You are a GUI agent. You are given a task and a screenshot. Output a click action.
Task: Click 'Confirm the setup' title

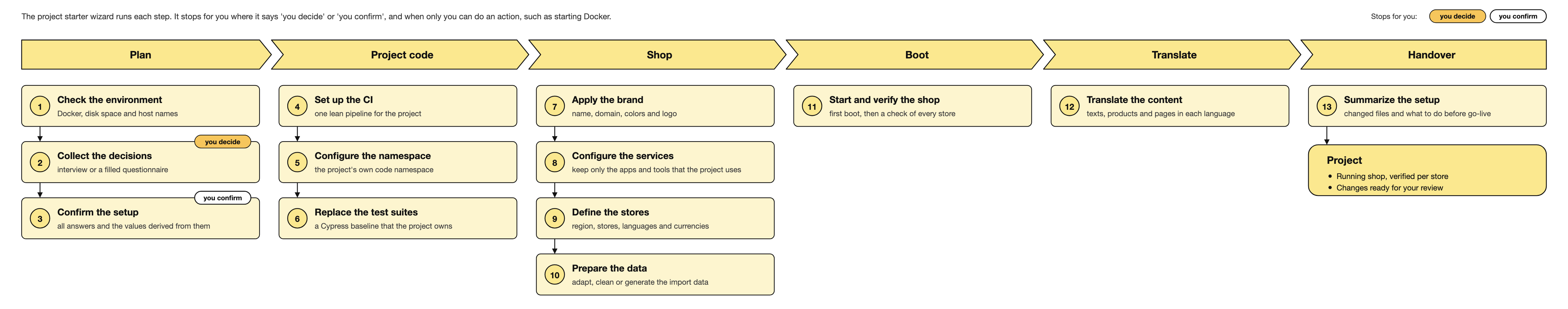98,212
